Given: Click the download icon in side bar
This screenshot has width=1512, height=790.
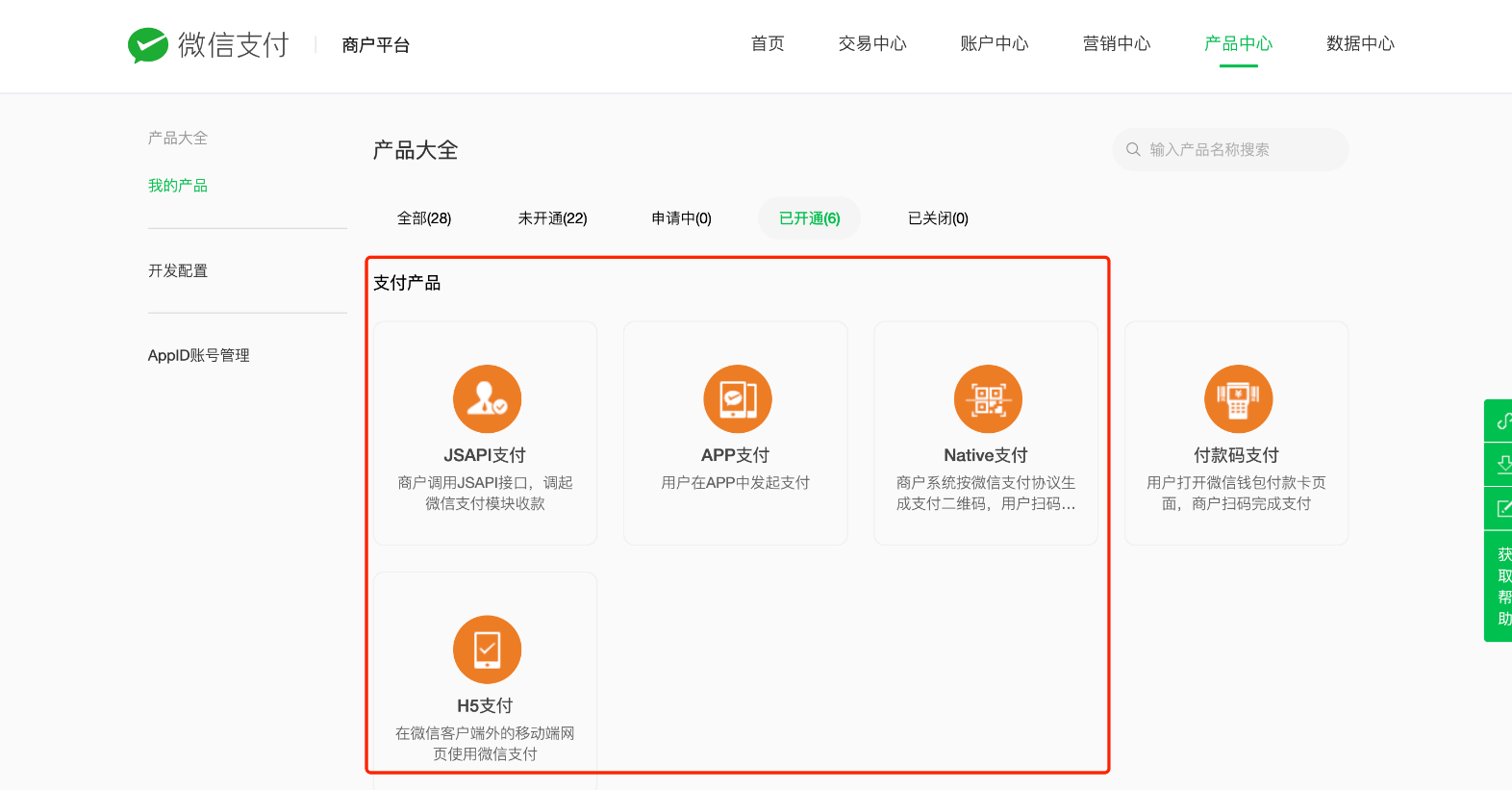Looking at the screenshot, I should [1502, 465].
